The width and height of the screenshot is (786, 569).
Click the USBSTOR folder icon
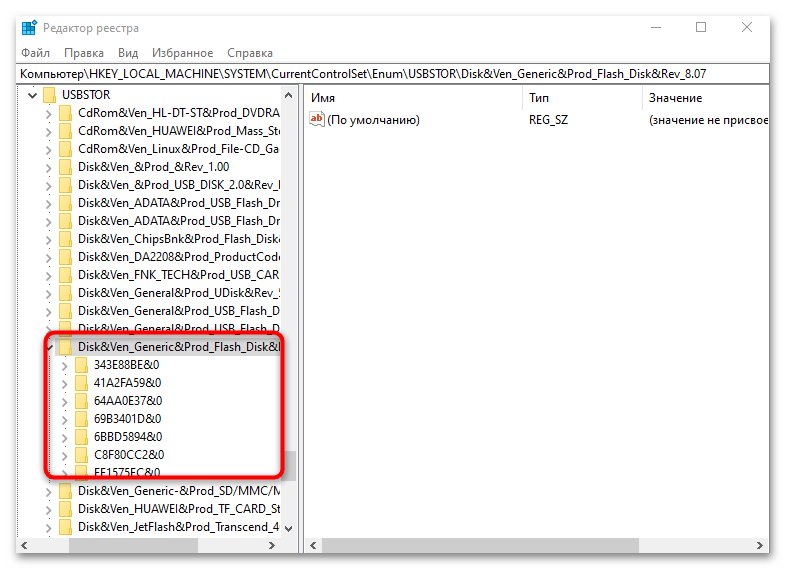coord(49,95)
